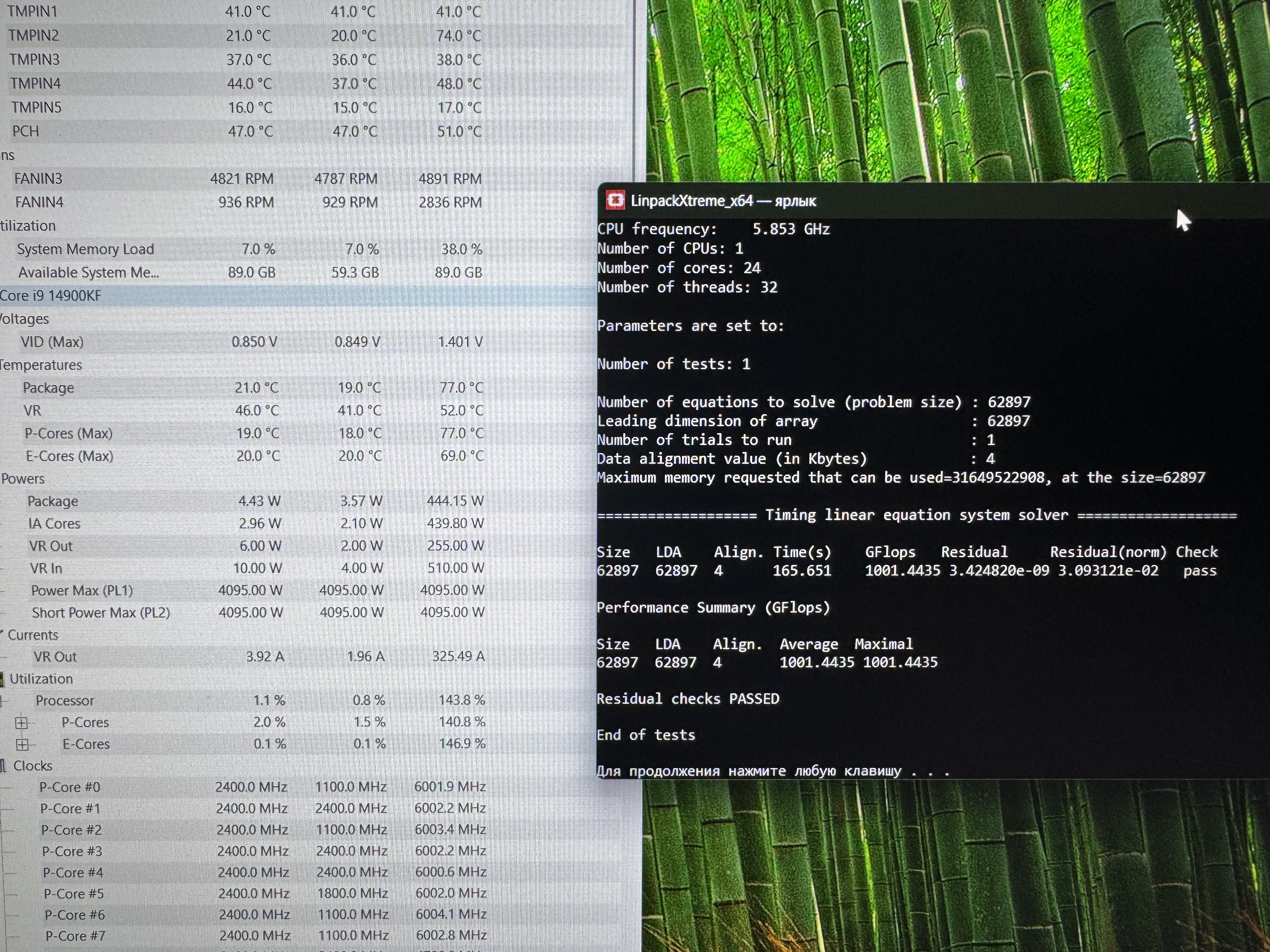Select the Package temperature row
Viewport: 1270px width, 952px height.
click(x=48, y=388)
